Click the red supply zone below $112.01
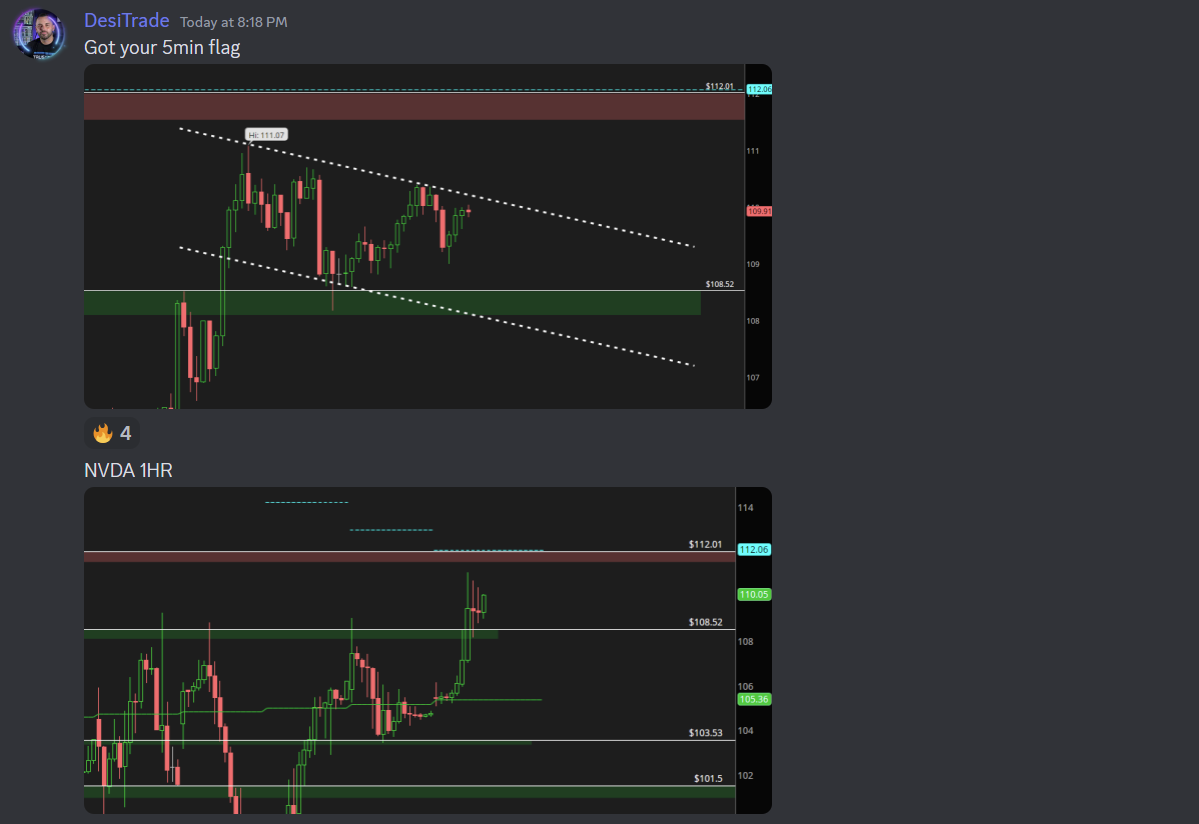Image resolution: width=1199 pixels, height=824 pixels. coord(400,105)
